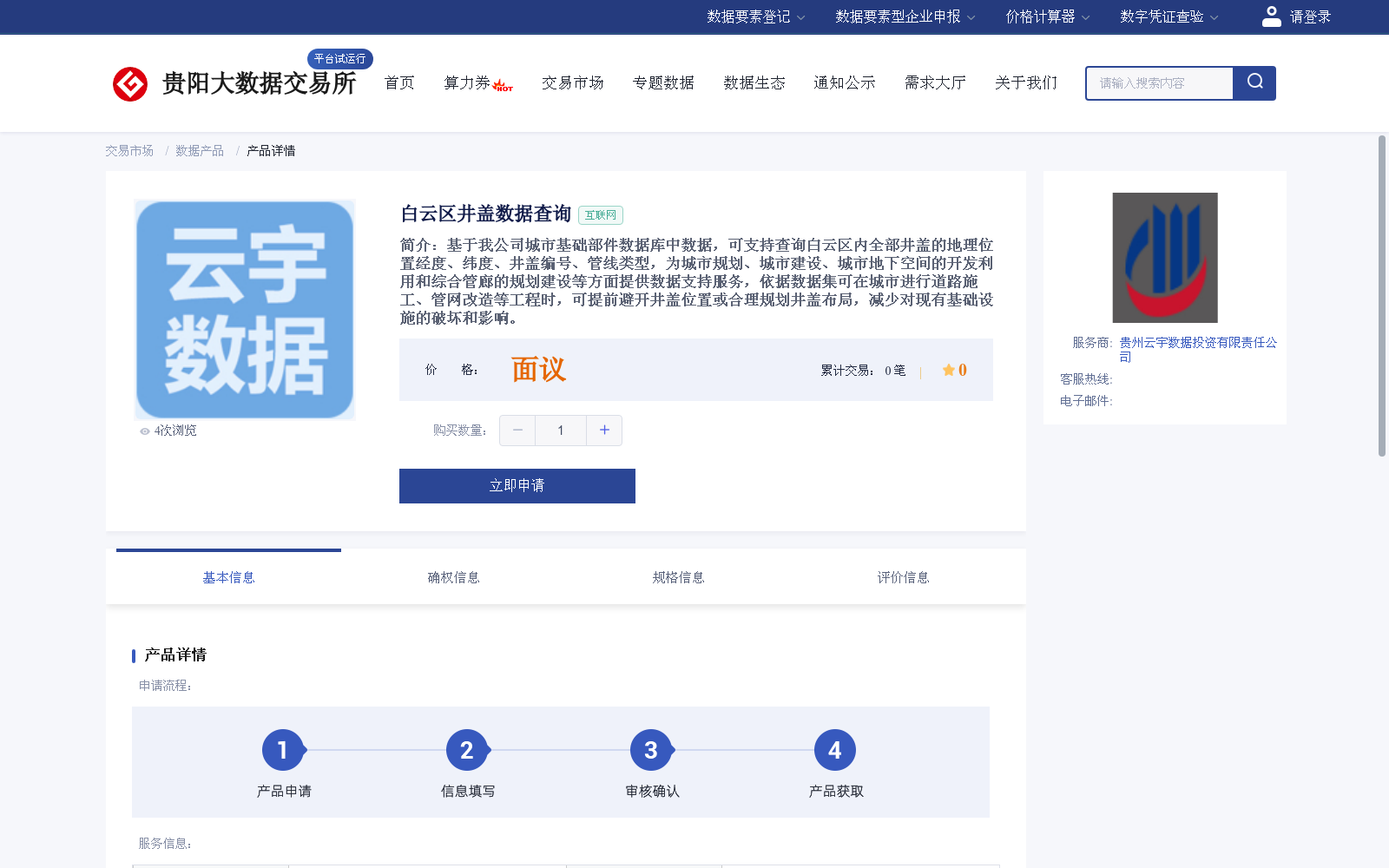Click the 平台试运行 badge
The width and height of the screenshot is (1389, 868).
(340, 58)
